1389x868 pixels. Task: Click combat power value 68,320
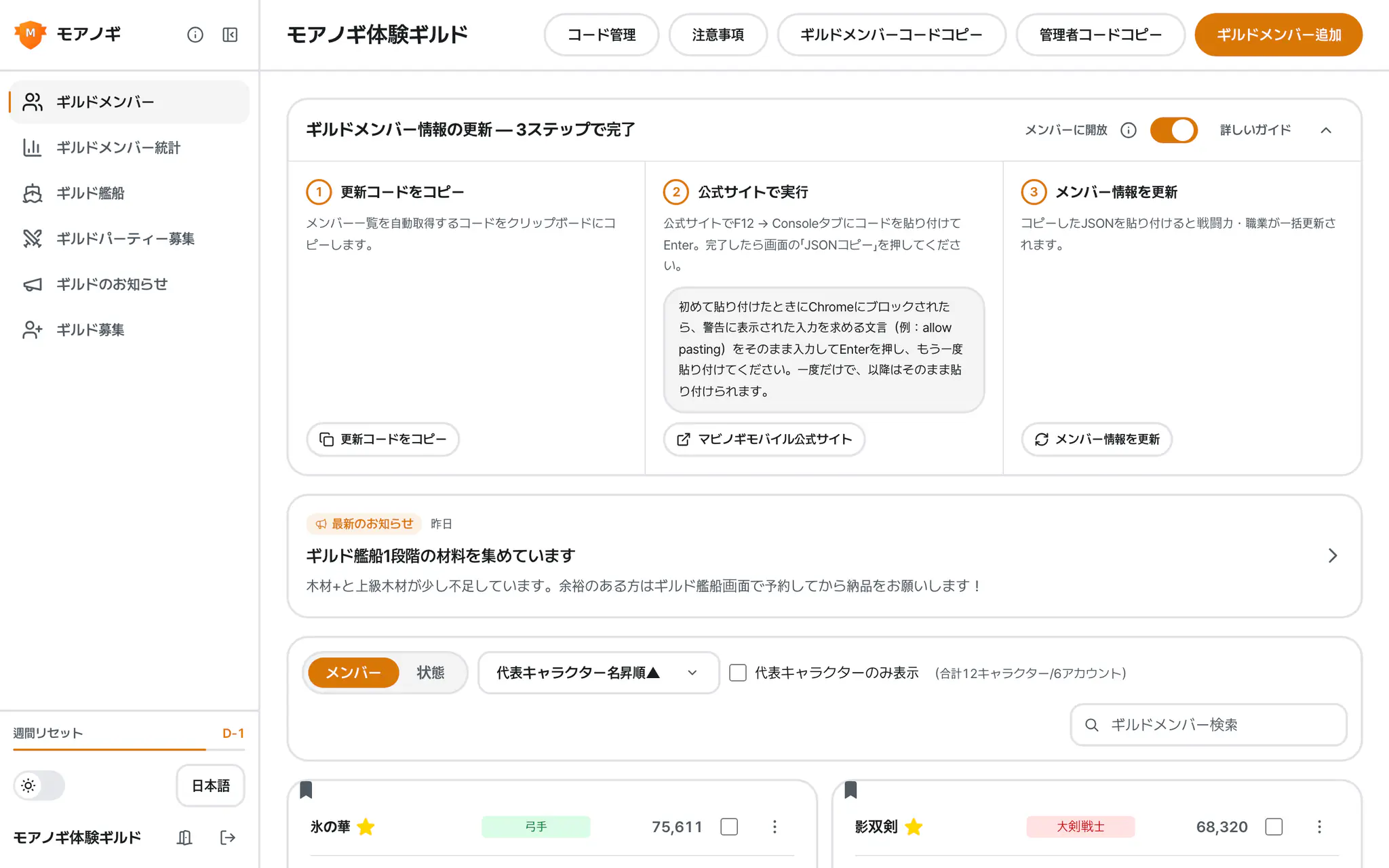point(1221,827)
